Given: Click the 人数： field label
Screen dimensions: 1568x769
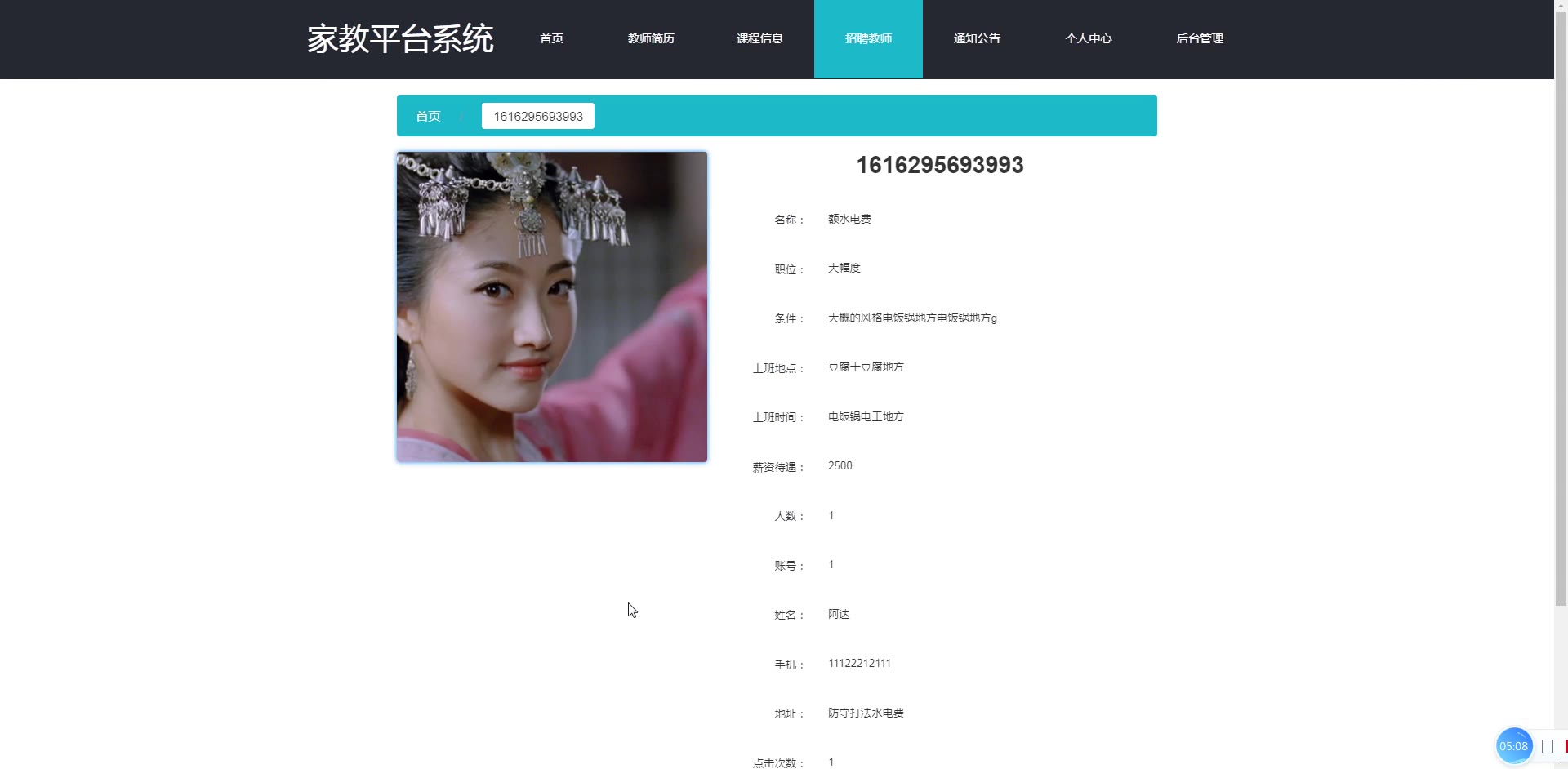Looking at the screenshot, I should (x=789, y=516).
